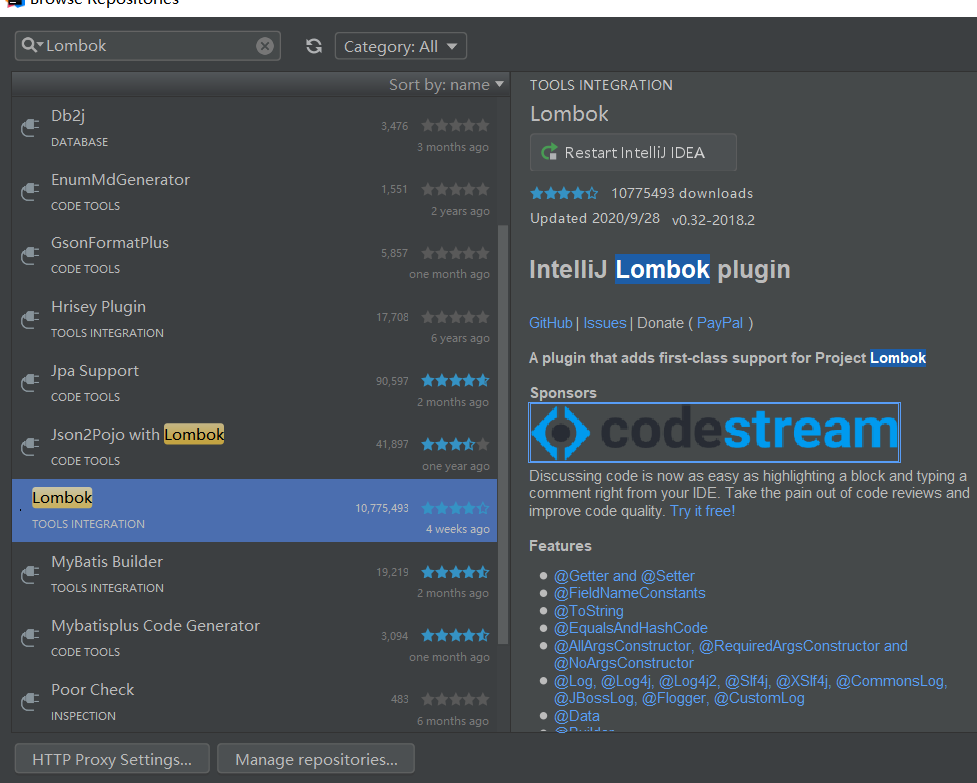Screen dimensions: 977x783
Task: Click the search magnifier history icon
Action: click(32, 45)
